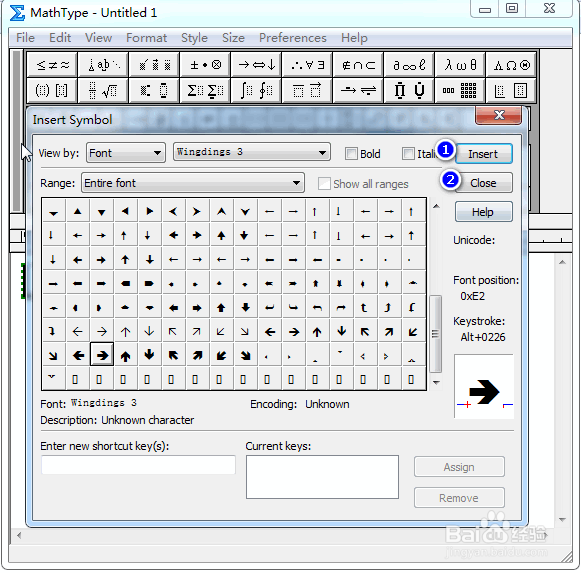Click the MathType window scroll left arrow
This screenshot has height=573, width=581.
click(x=19, y=535)
